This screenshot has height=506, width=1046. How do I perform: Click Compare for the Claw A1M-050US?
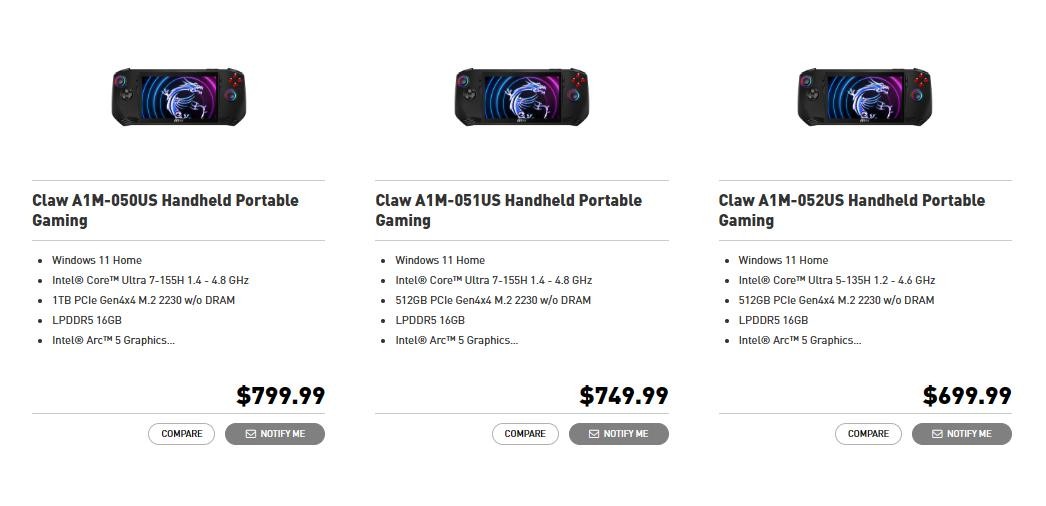pyautogui.click(x=181, y=434)
